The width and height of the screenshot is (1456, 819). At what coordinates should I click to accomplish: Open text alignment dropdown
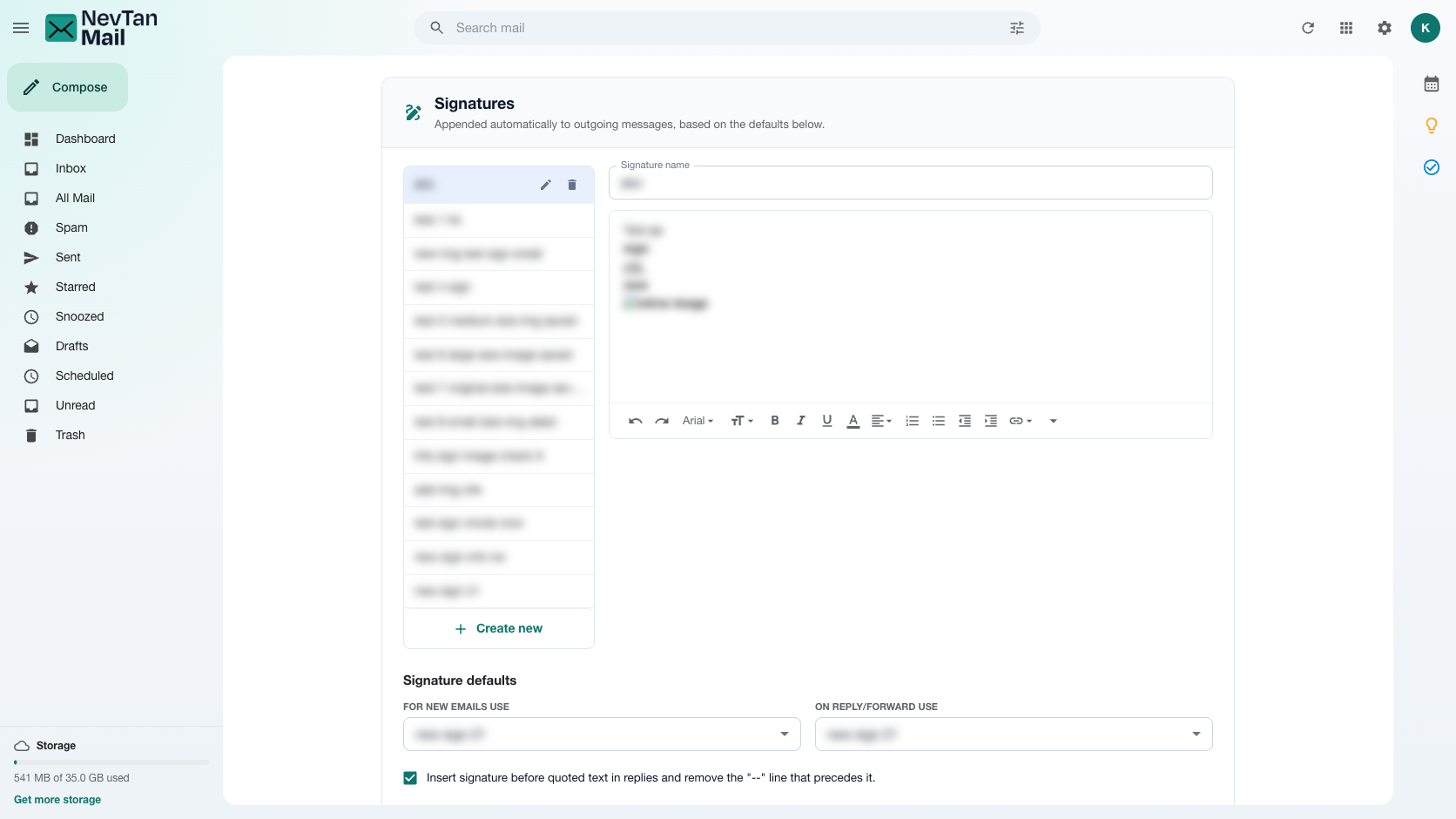coord(881,421)
